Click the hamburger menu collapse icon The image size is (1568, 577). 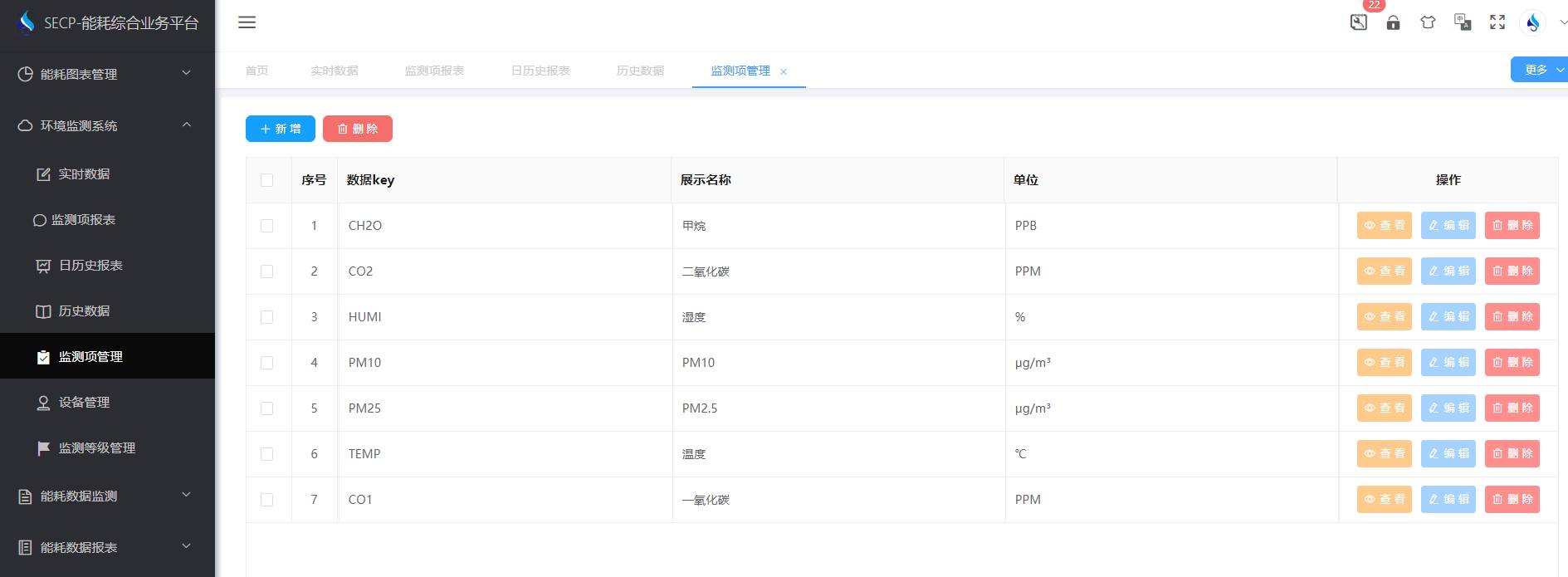coord(247,22)
